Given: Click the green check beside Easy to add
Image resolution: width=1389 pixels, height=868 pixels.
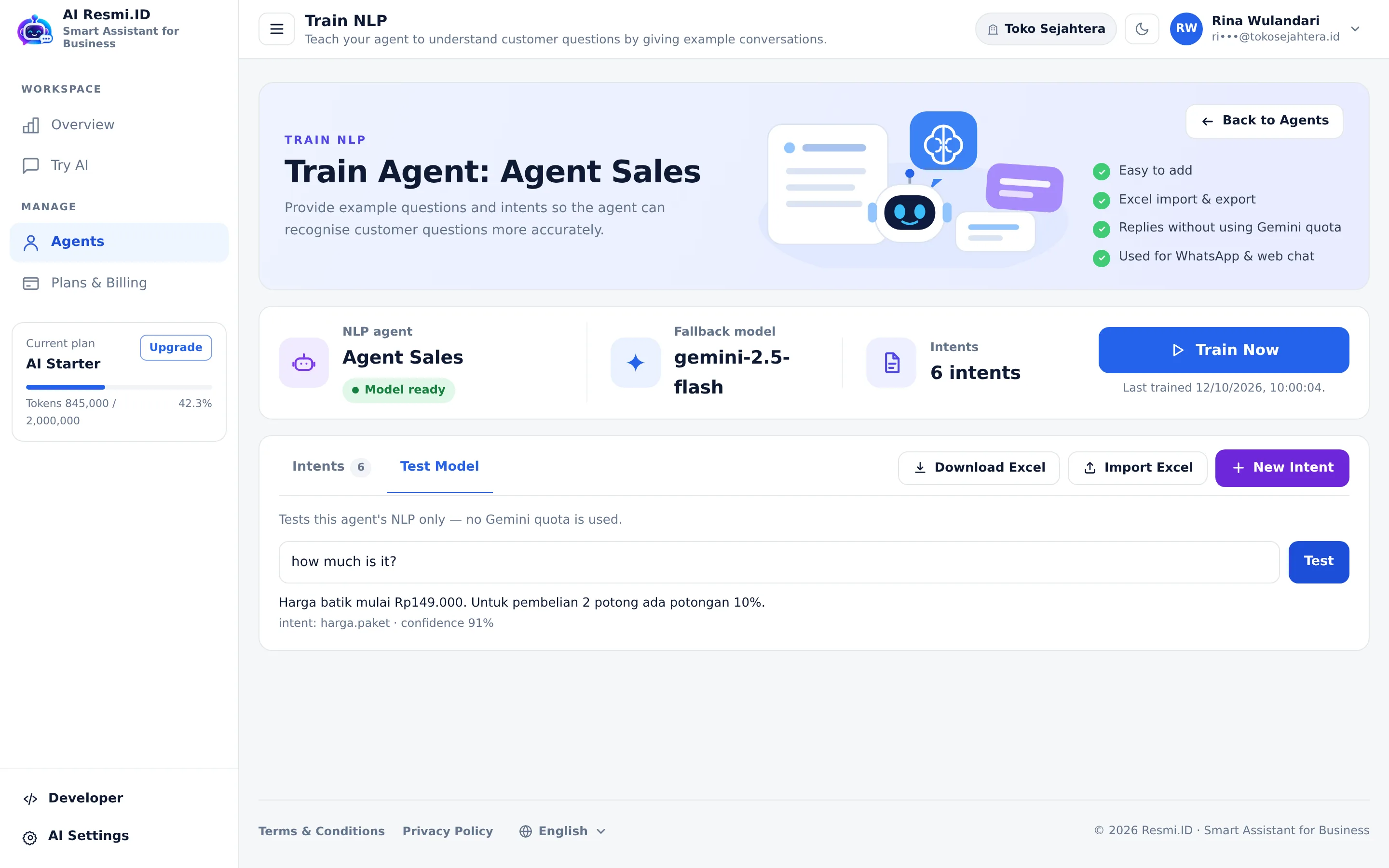Looking at the screenshot, I should (x=1101, y=171).
